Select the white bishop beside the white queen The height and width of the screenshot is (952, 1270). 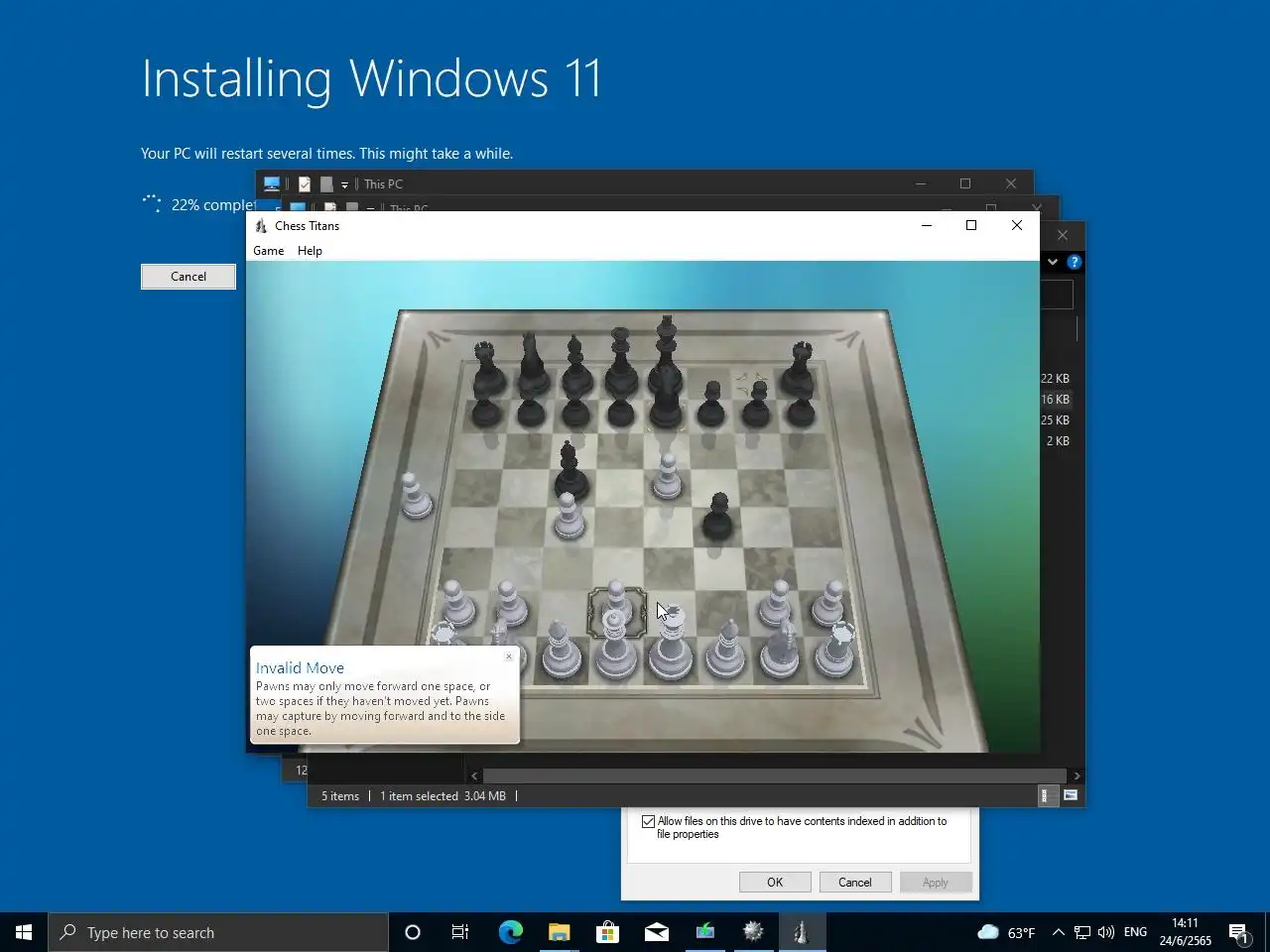[561, 651]
